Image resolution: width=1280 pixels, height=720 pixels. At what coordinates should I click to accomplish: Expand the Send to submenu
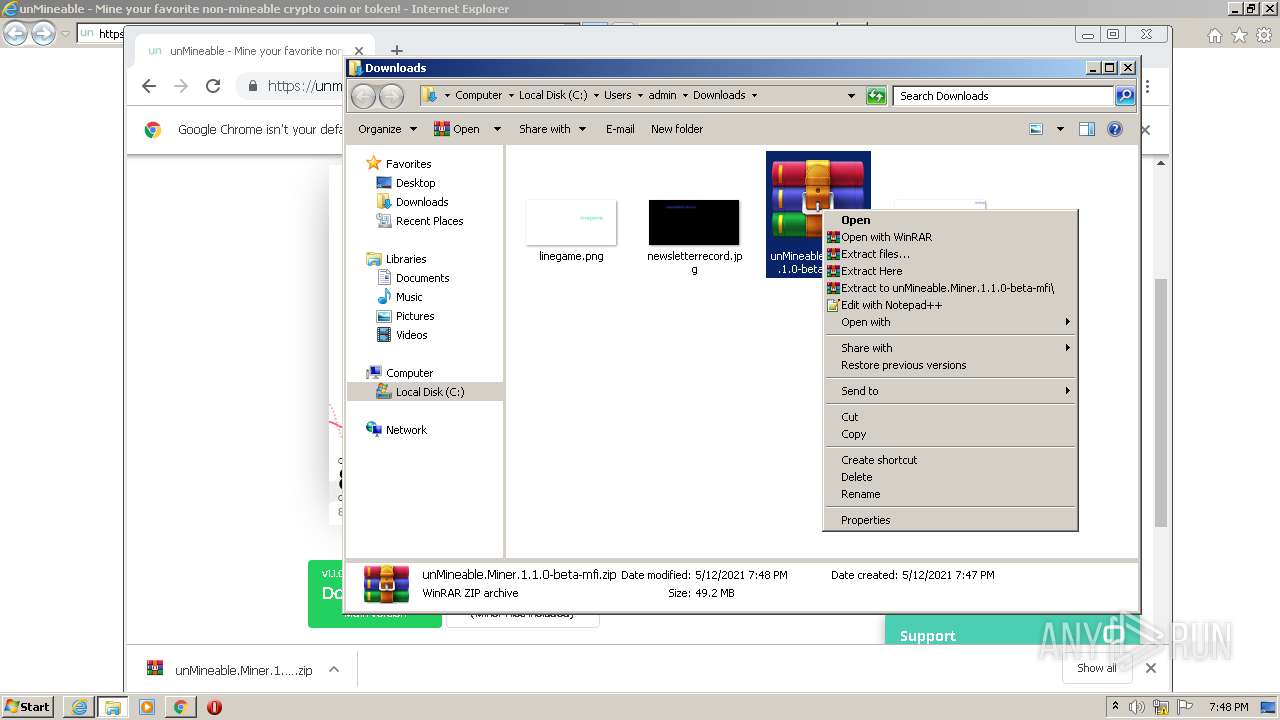[950, 391]
